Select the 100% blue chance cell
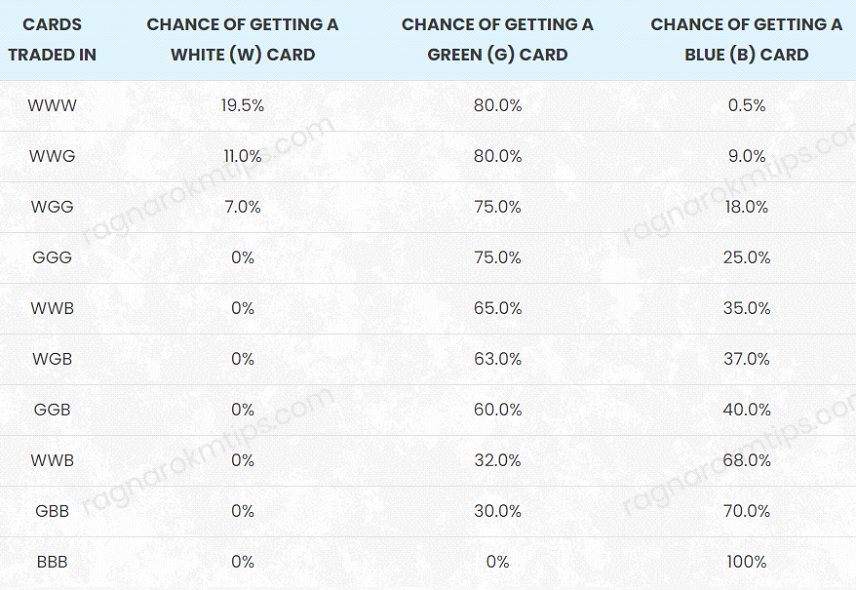856x590 pixels. click(746, 562)
